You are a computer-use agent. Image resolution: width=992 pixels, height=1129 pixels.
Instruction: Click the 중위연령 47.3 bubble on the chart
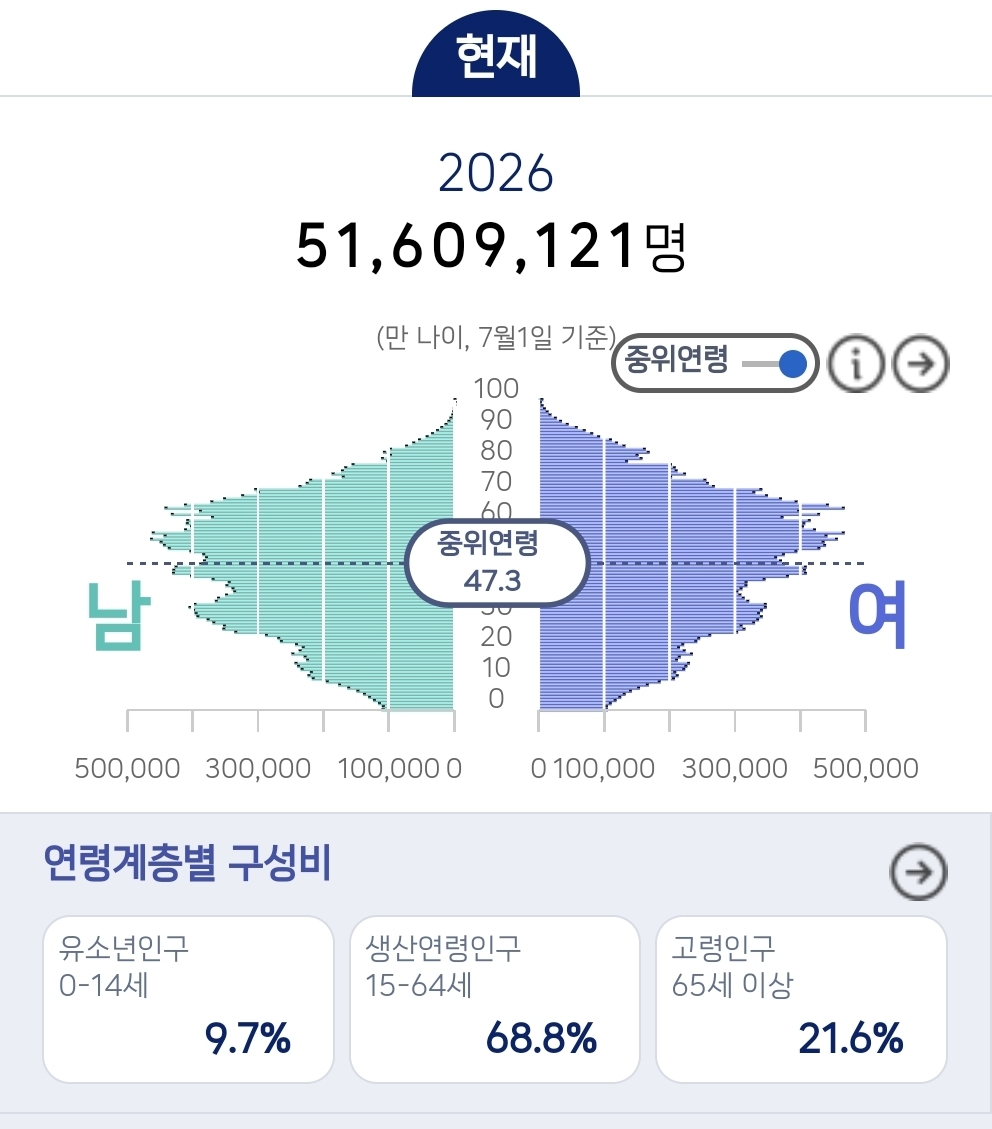pyautogui.click(x=496, y=562)
